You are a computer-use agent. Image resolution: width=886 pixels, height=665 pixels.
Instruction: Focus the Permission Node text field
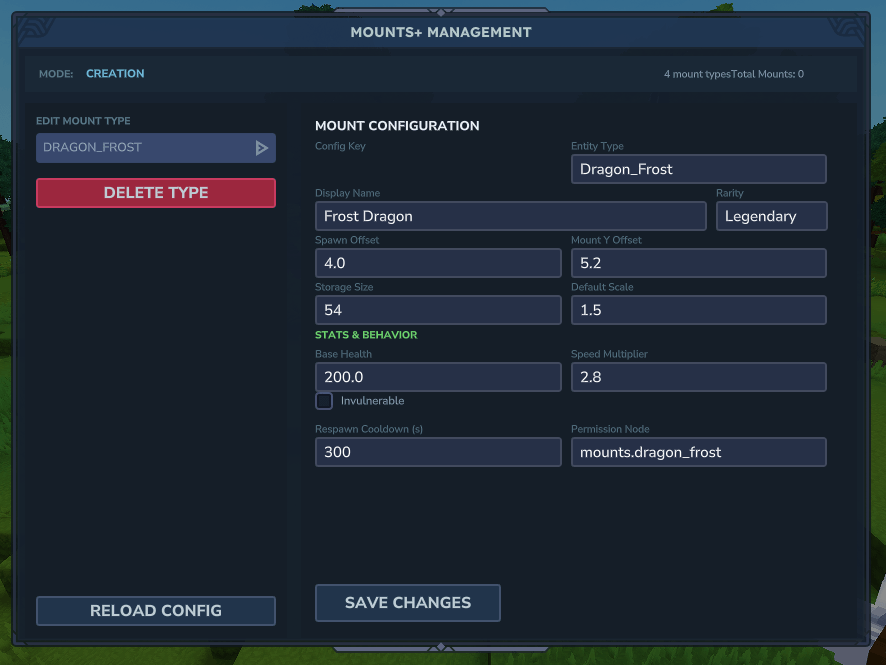click(698, 452)
